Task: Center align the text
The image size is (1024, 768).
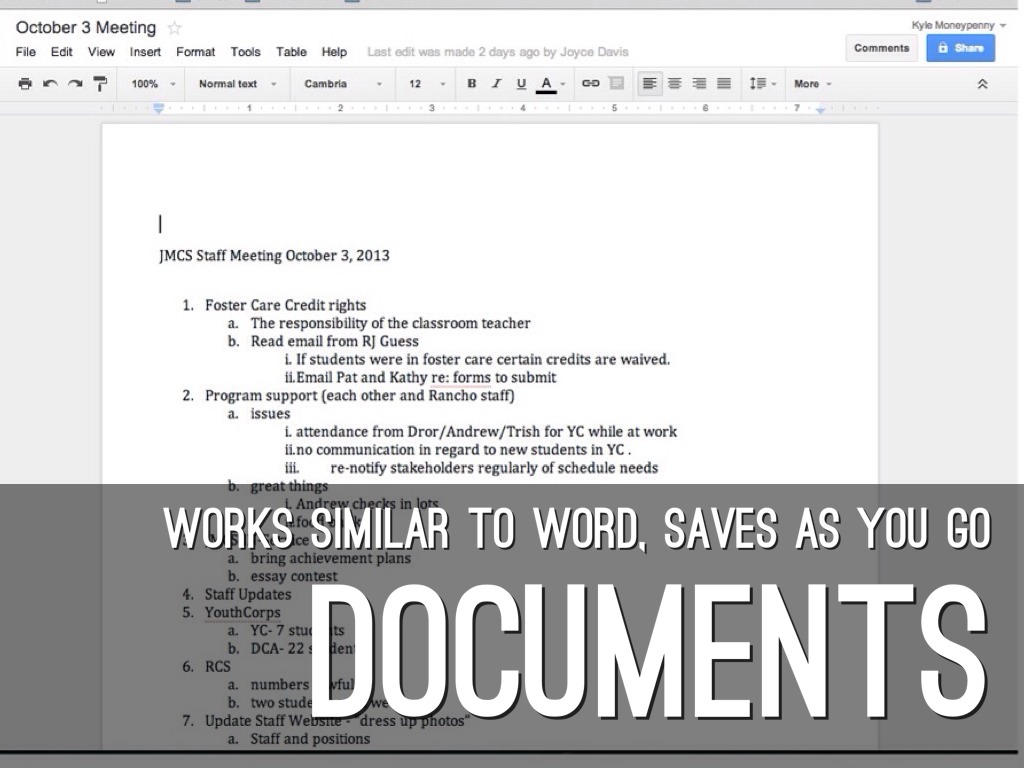Action: coord(675,84)
